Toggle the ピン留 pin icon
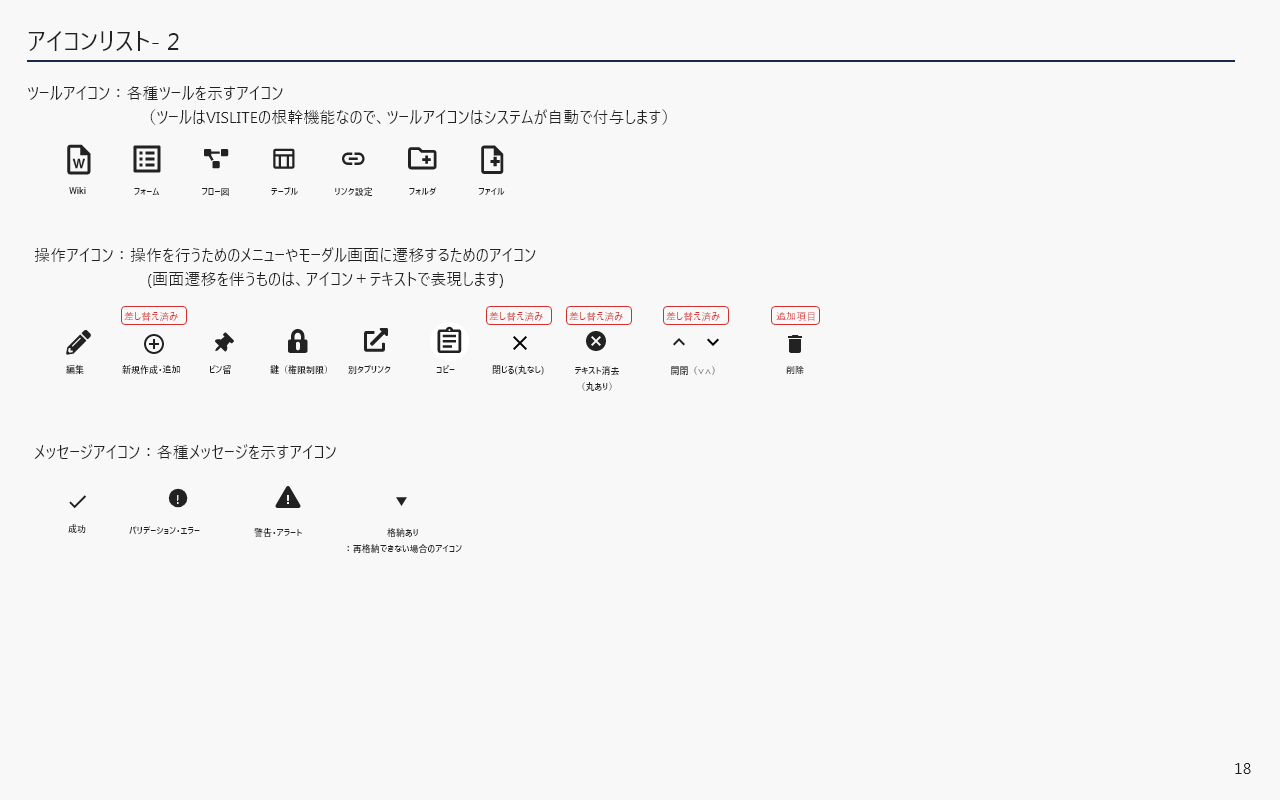Viewport: 1280px width, 800px height. point(224,343)
